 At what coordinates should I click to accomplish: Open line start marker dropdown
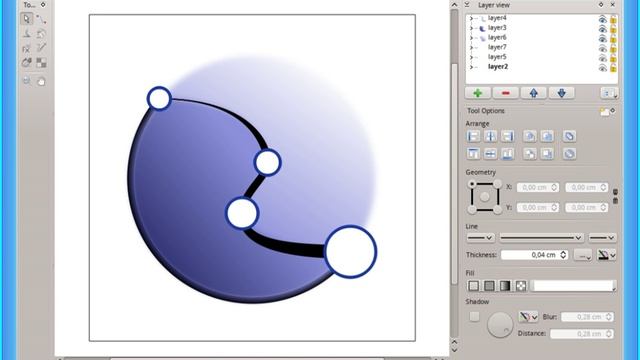coord(480,237)
